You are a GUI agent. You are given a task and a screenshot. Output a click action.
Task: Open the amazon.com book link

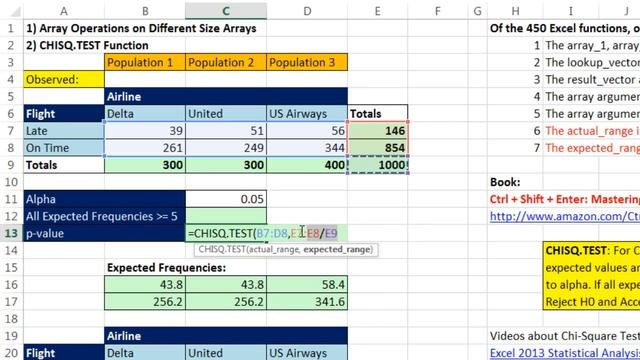(x=564, y=216)
